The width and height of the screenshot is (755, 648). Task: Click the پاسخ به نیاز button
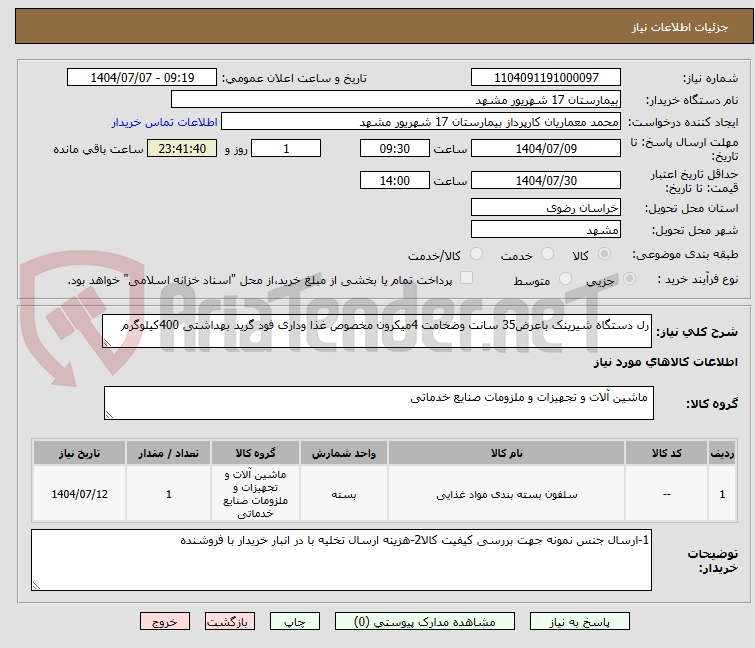coord(569,621)
